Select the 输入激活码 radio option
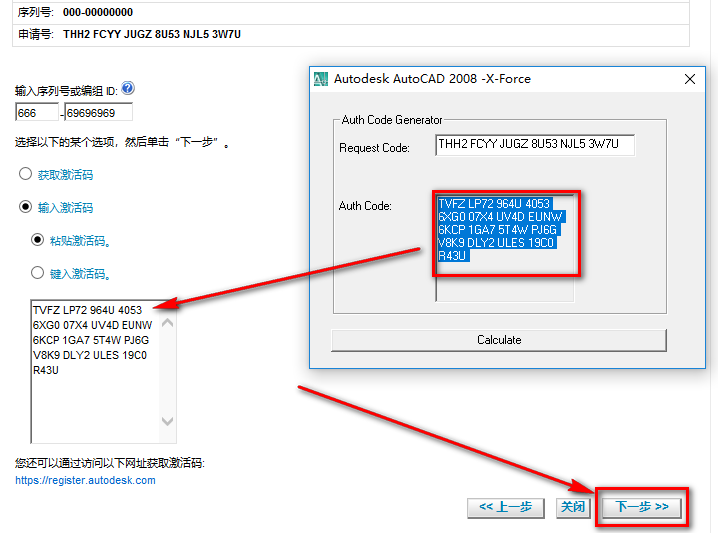This screenshot has height=533, width=718. (x=25, y=208)
